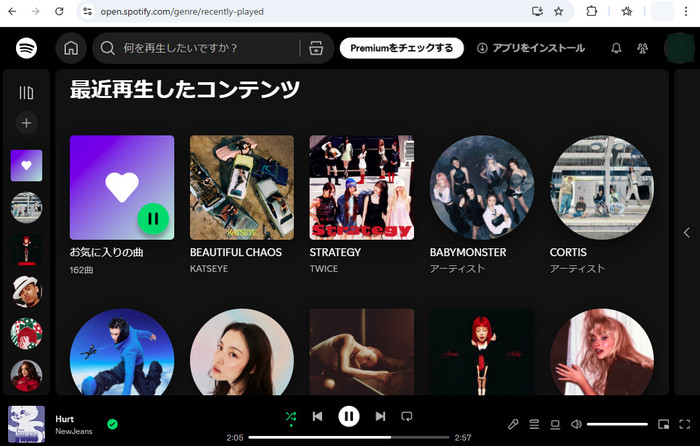Enter full screen player
Image resolution: width=700 pixels, height=446 pixels.
point(684,424)
